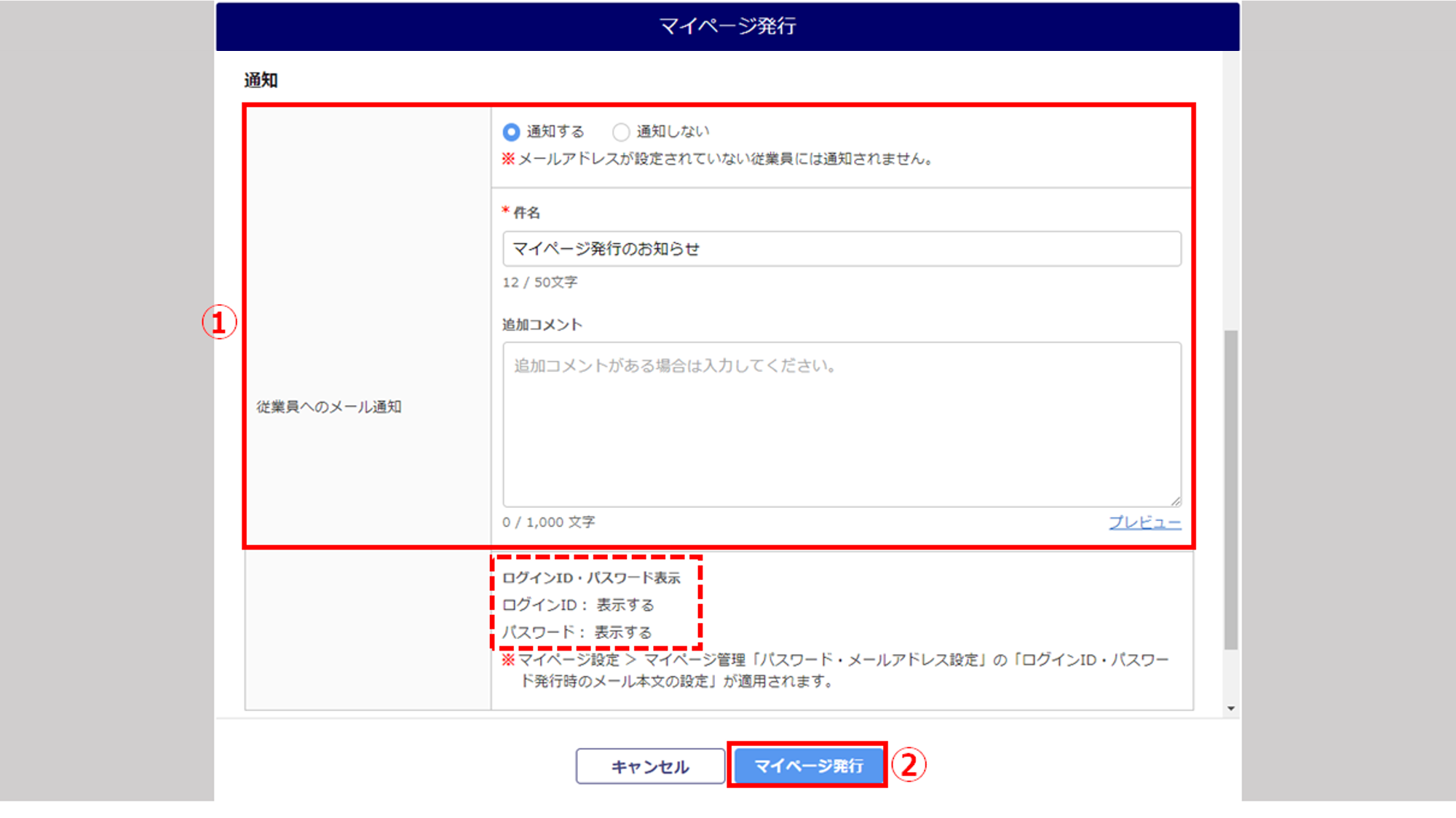1456x818 pixels.
Task: Click the 件名 subject input field
Action: 841,249
